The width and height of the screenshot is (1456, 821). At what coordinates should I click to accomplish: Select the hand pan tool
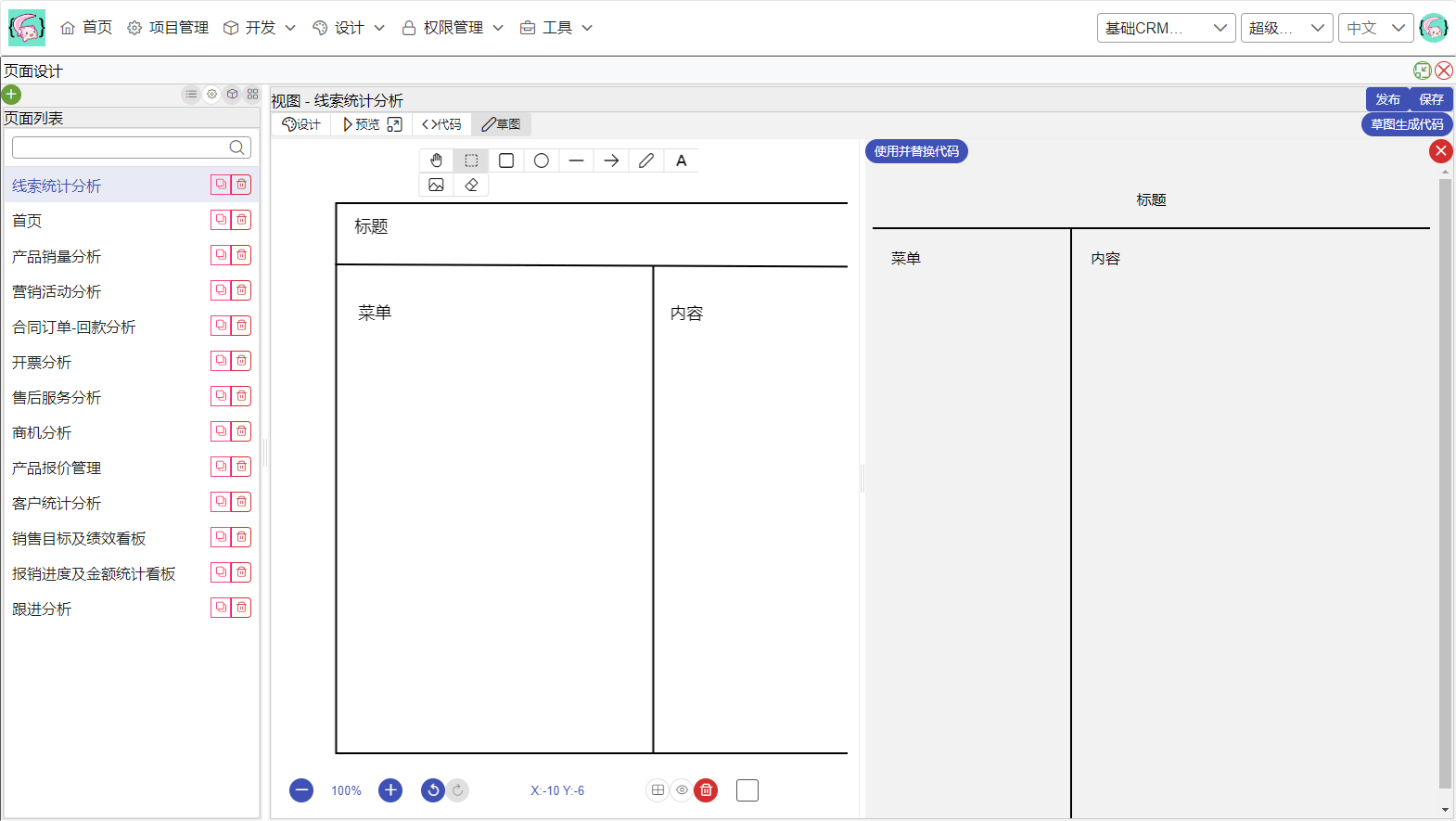coord(436,160)
